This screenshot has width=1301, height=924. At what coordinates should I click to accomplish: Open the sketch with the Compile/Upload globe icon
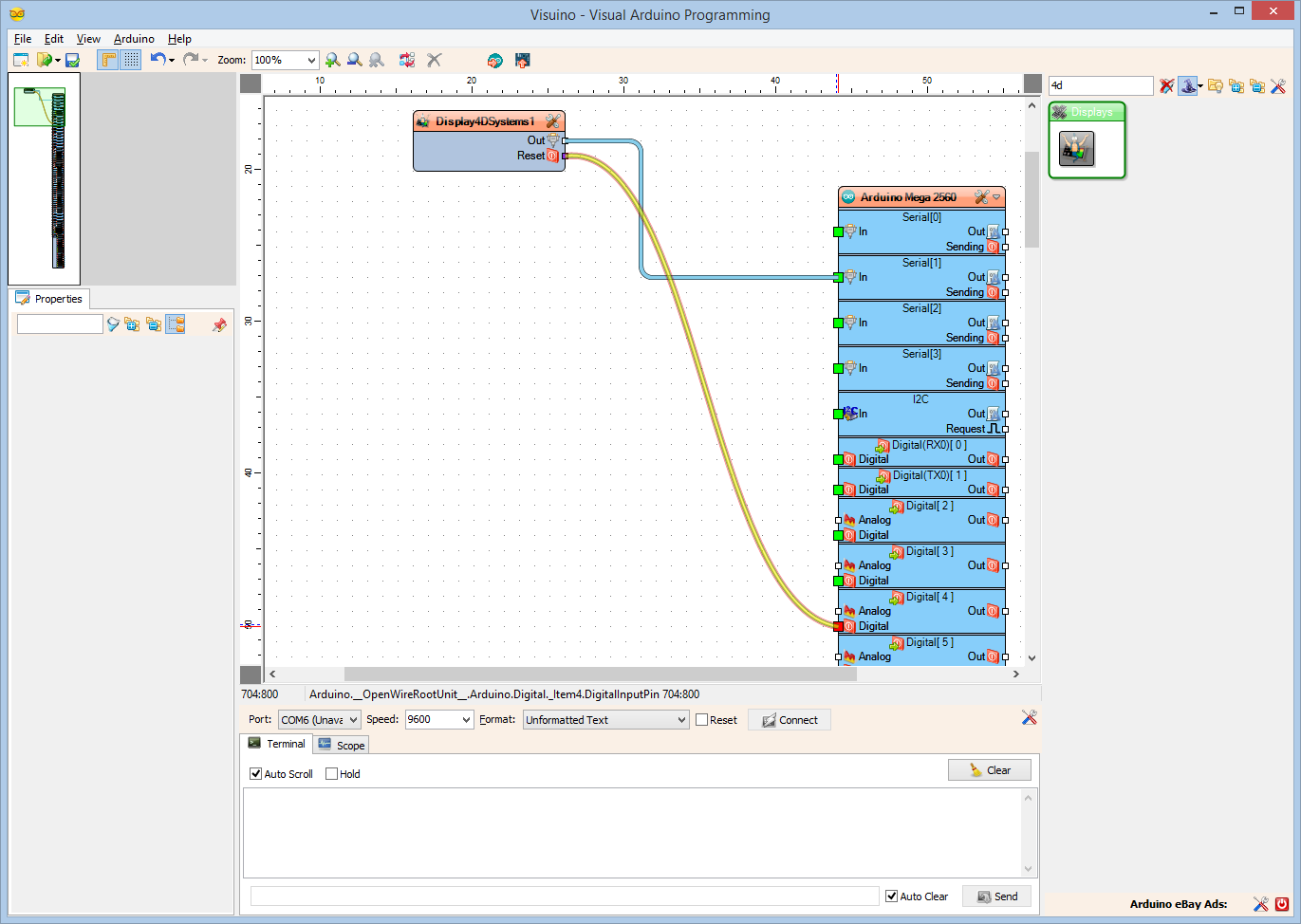pyautogui.click(x=494, y=59)
